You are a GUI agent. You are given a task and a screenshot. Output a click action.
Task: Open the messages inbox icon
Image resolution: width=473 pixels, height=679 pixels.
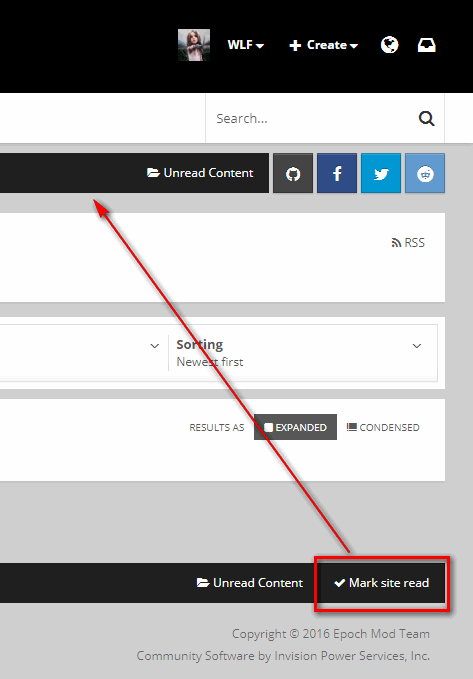427,45
